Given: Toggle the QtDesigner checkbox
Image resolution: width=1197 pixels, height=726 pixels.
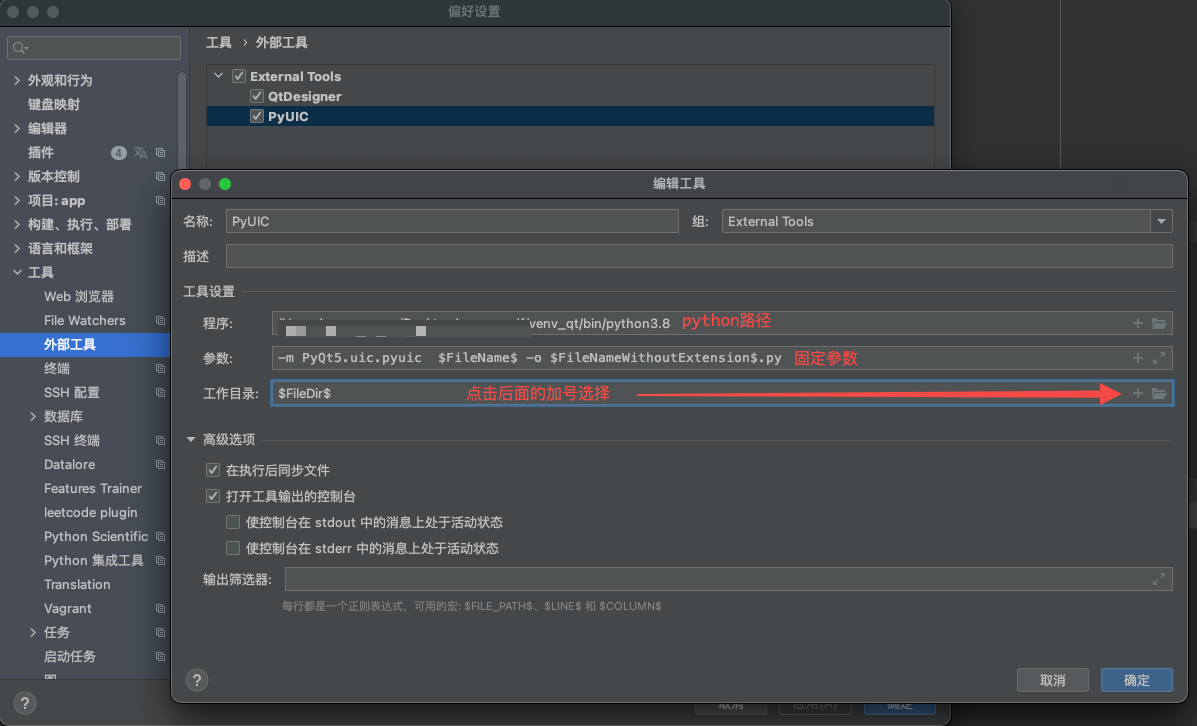Looking at the screenshot, I should (256, 96).
